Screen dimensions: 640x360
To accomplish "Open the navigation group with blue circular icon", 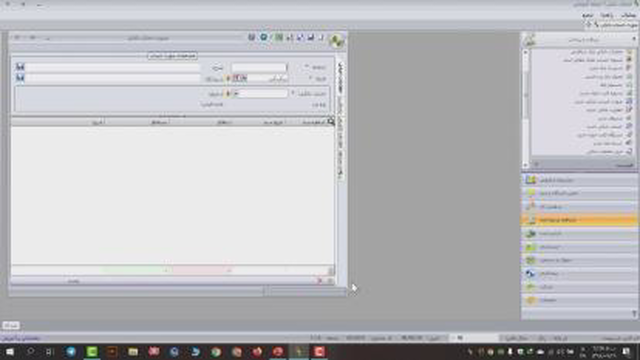I will pos(579,273).
